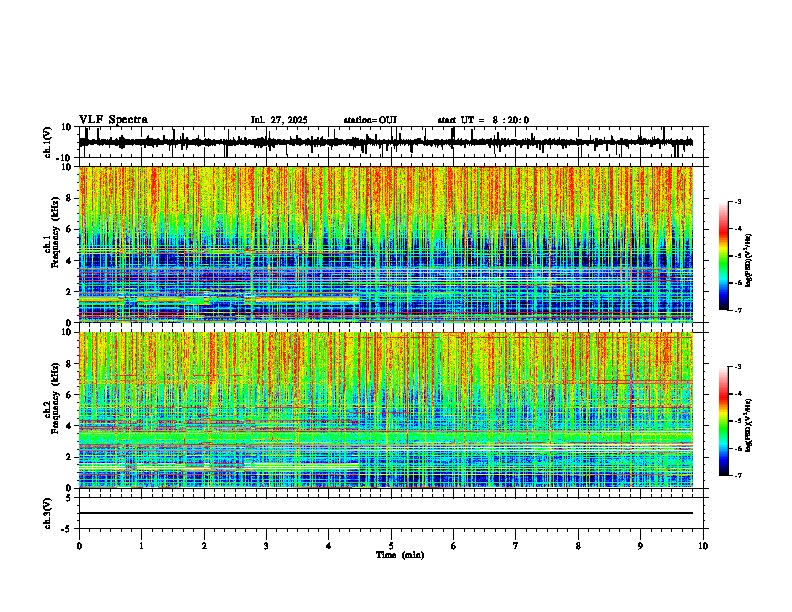Click the '5' tick on ch.3(V) axis
This screenshot has width=792, height=612.
click(x=70, y=498)
